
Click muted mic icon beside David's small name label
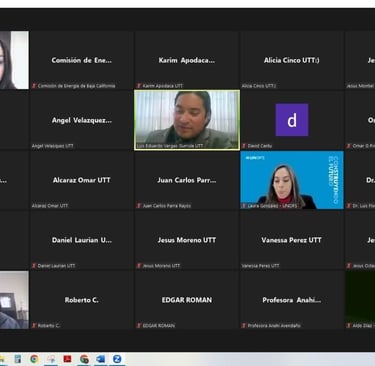pyautogui.click(x=244, y=146)
